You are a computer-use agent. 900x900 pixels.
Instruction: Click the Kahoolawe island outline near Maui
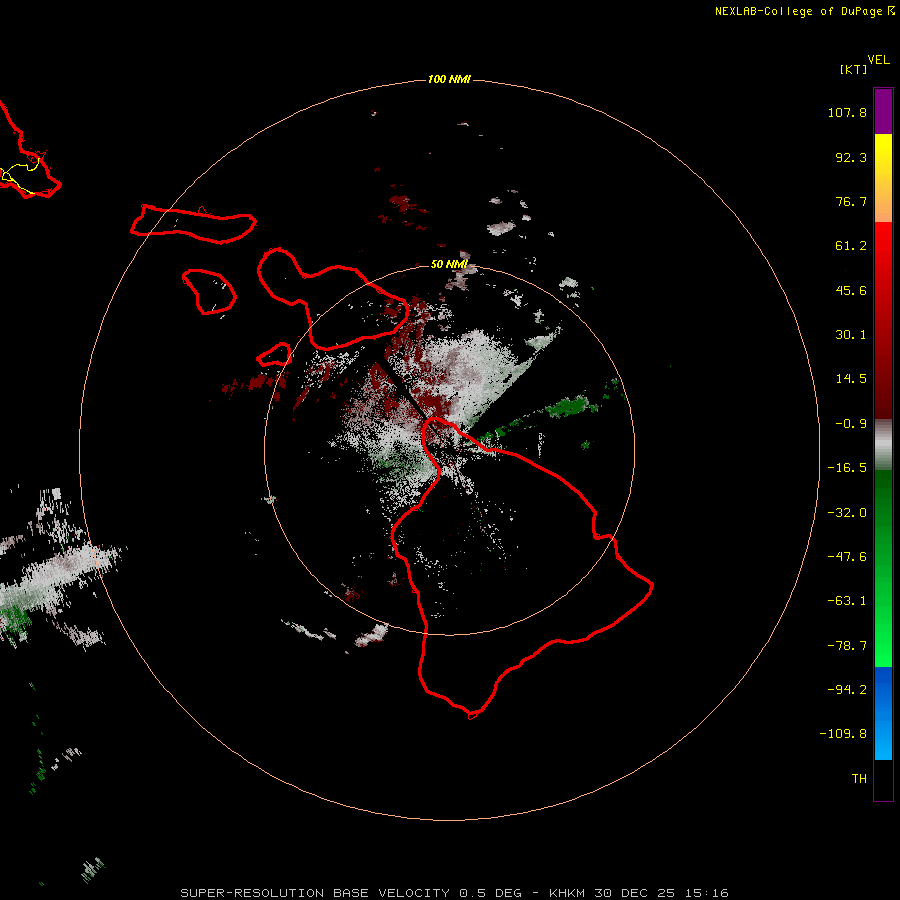pos(274,355)
